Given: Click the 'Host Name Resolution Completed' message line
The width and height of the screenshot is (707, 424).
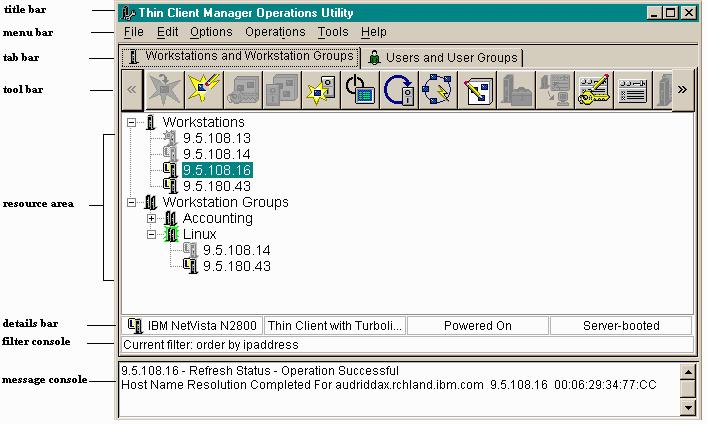Looking at the screenshot, I should (389, 385).
